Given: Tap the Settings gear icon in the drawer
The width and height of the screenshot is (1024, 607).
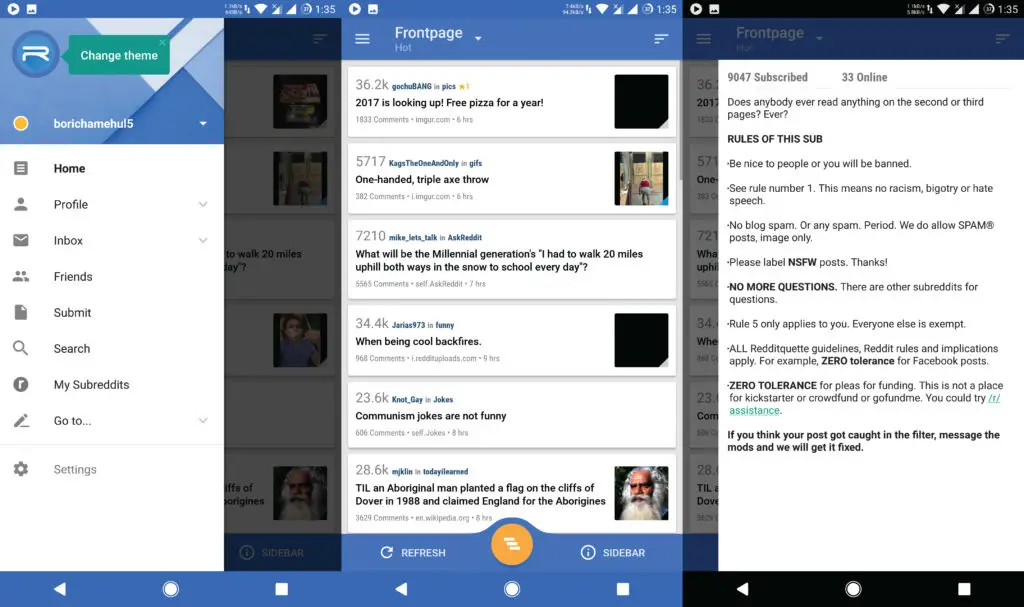Looking at the screenshot, I should click(x=21, y=469).
